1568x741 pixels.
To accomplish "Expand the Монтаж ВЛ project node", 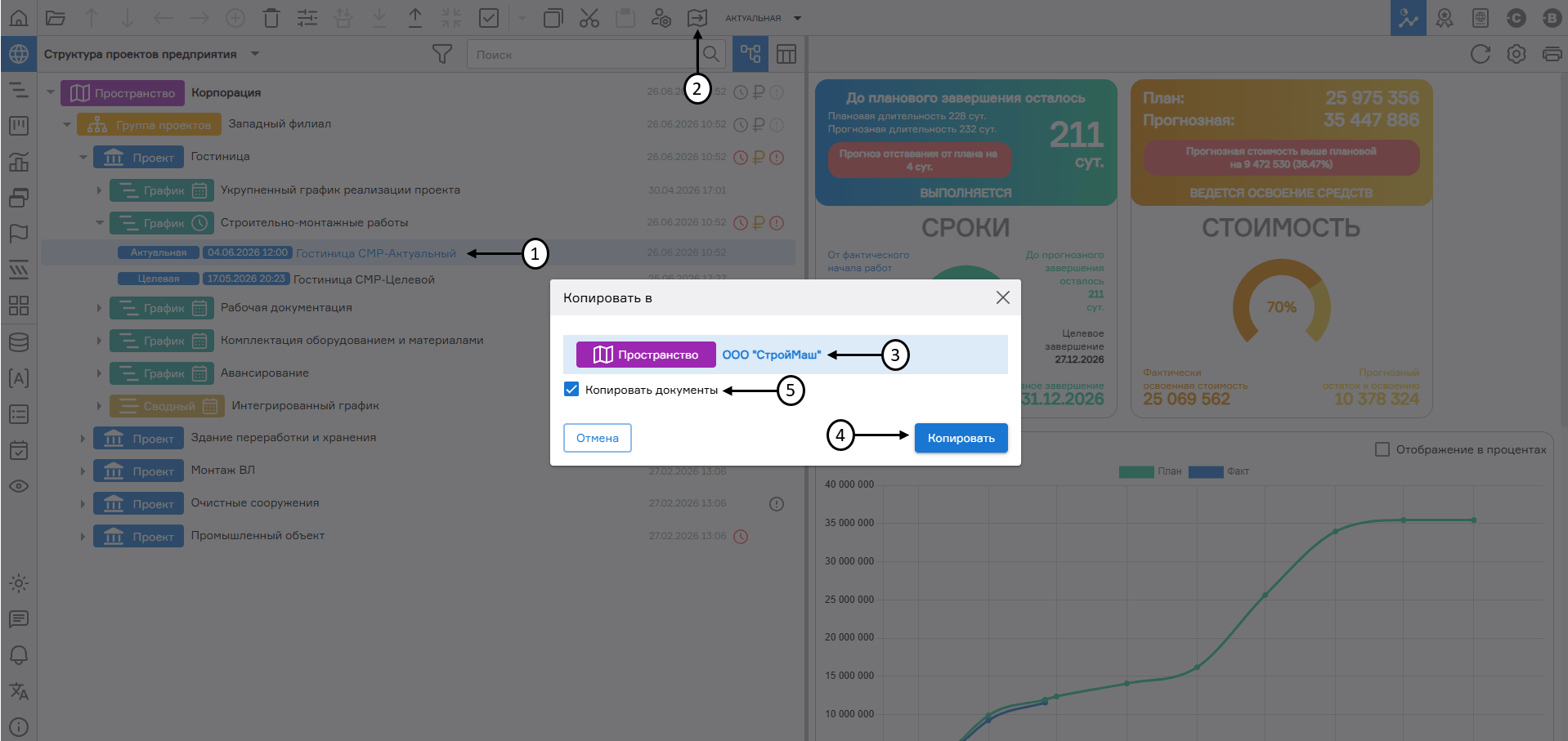I will tap(83, 471).
